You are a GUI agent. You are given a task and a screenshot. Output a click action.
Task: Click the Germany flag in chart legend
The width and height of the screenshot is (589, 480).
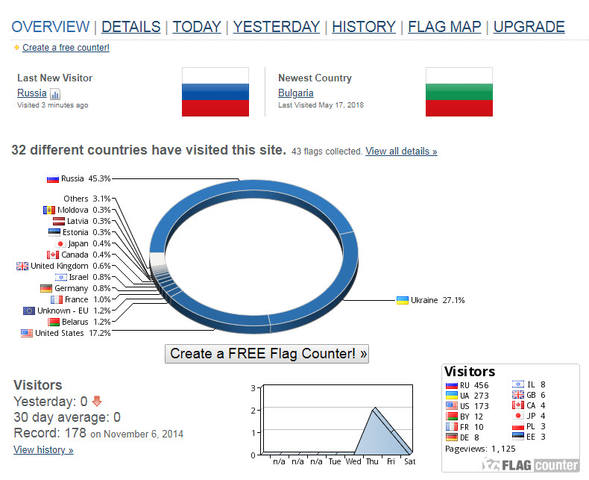tap(46, 288)
